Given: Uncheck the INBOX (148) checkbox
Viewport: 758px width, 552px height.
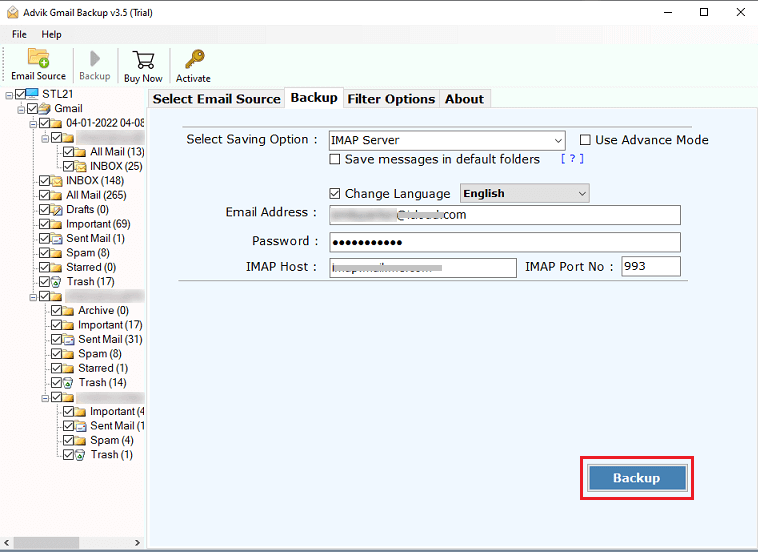Looking at the screenshot, I should point(44,181).
